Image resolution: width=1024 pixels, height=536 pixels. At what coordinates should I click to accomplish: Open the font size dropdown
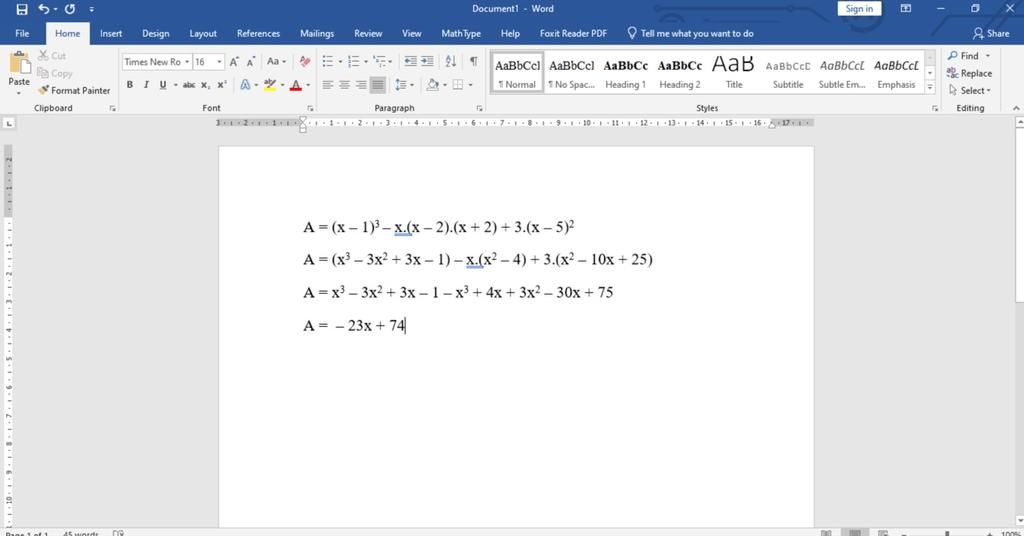pos(219,62)
